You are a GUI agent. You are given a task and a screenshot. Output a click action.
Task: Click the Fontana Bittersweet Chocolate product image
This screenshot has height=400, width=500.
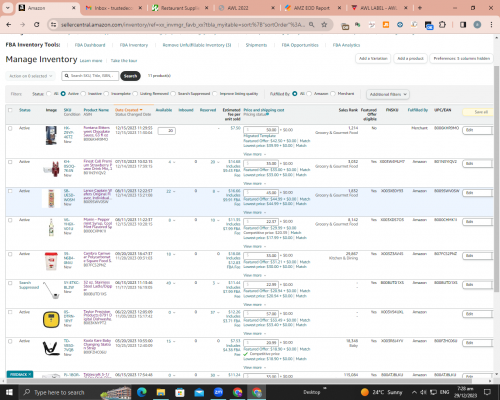click(51, 135)
